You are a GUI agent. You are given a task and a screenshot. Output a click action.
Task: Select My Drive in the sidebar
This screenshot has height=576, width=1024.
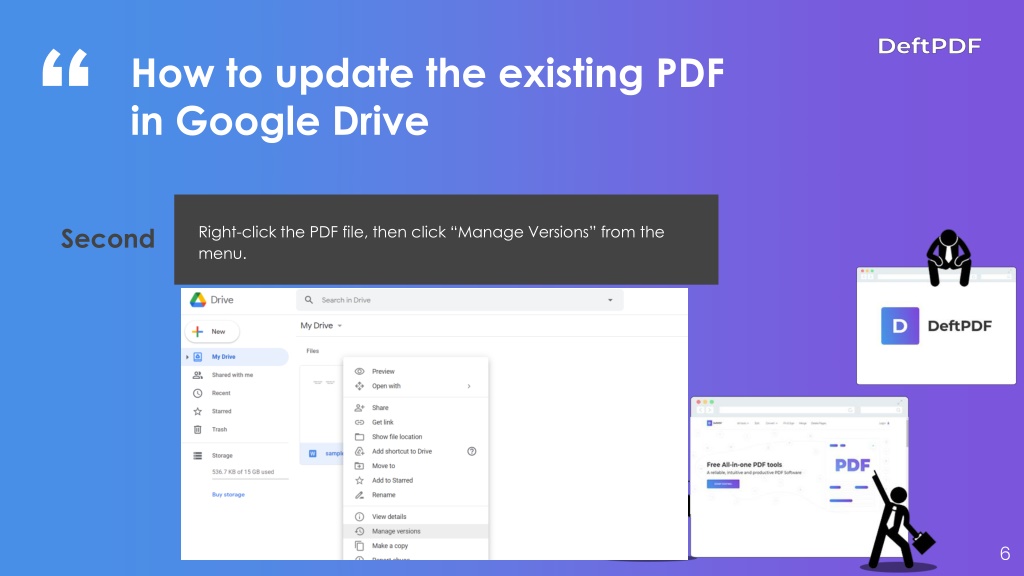pyautogui.click(x=236, y=357)
